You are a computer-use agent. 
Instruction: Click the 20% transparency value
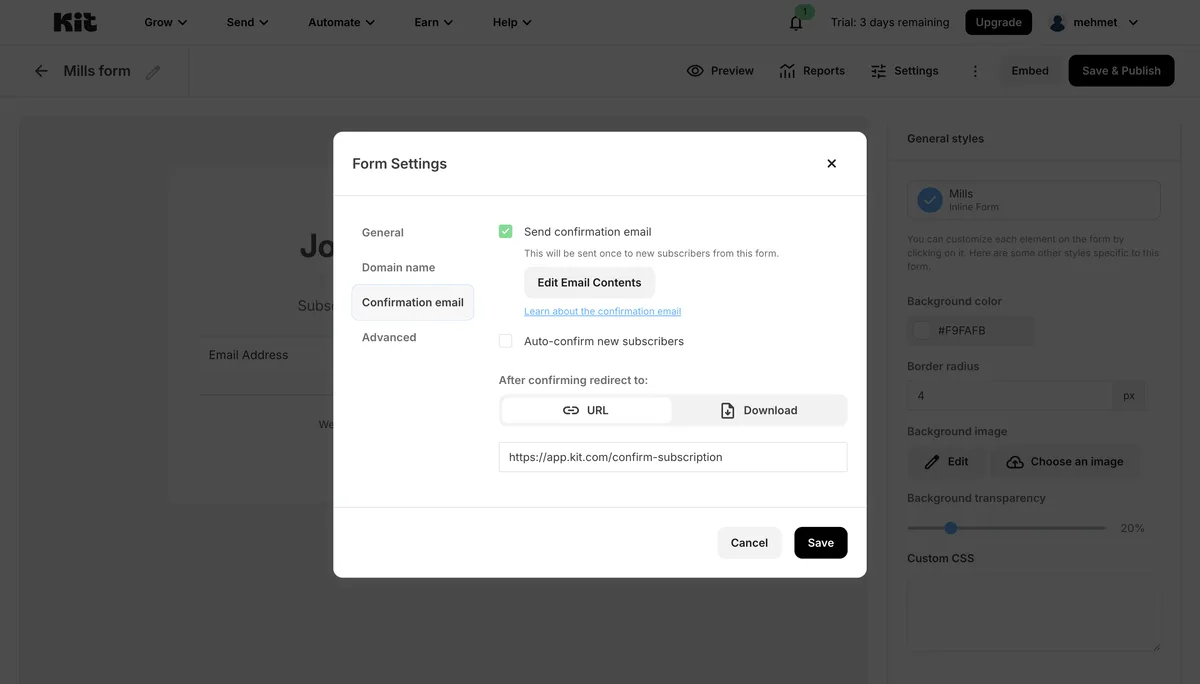tap(1132, 528)
